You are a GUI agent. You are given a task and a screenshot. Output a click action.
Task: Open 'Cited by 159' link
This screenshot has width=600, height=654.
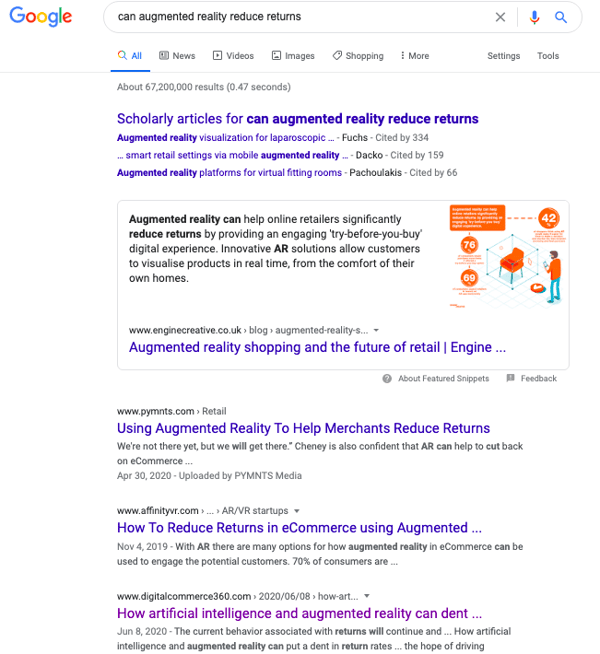pos(417,155)
